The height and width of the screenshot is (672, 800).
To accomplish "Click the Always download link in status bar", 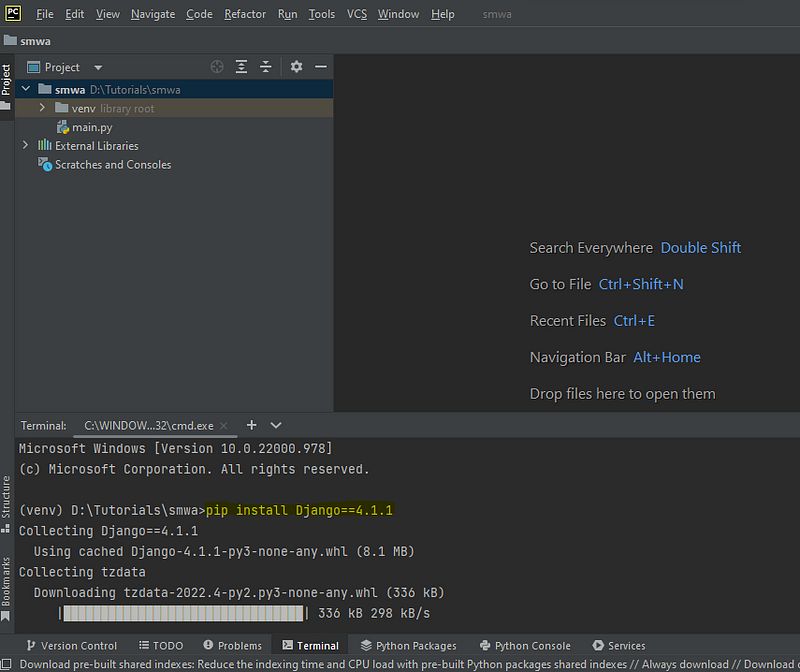I will tap(685, 664).
